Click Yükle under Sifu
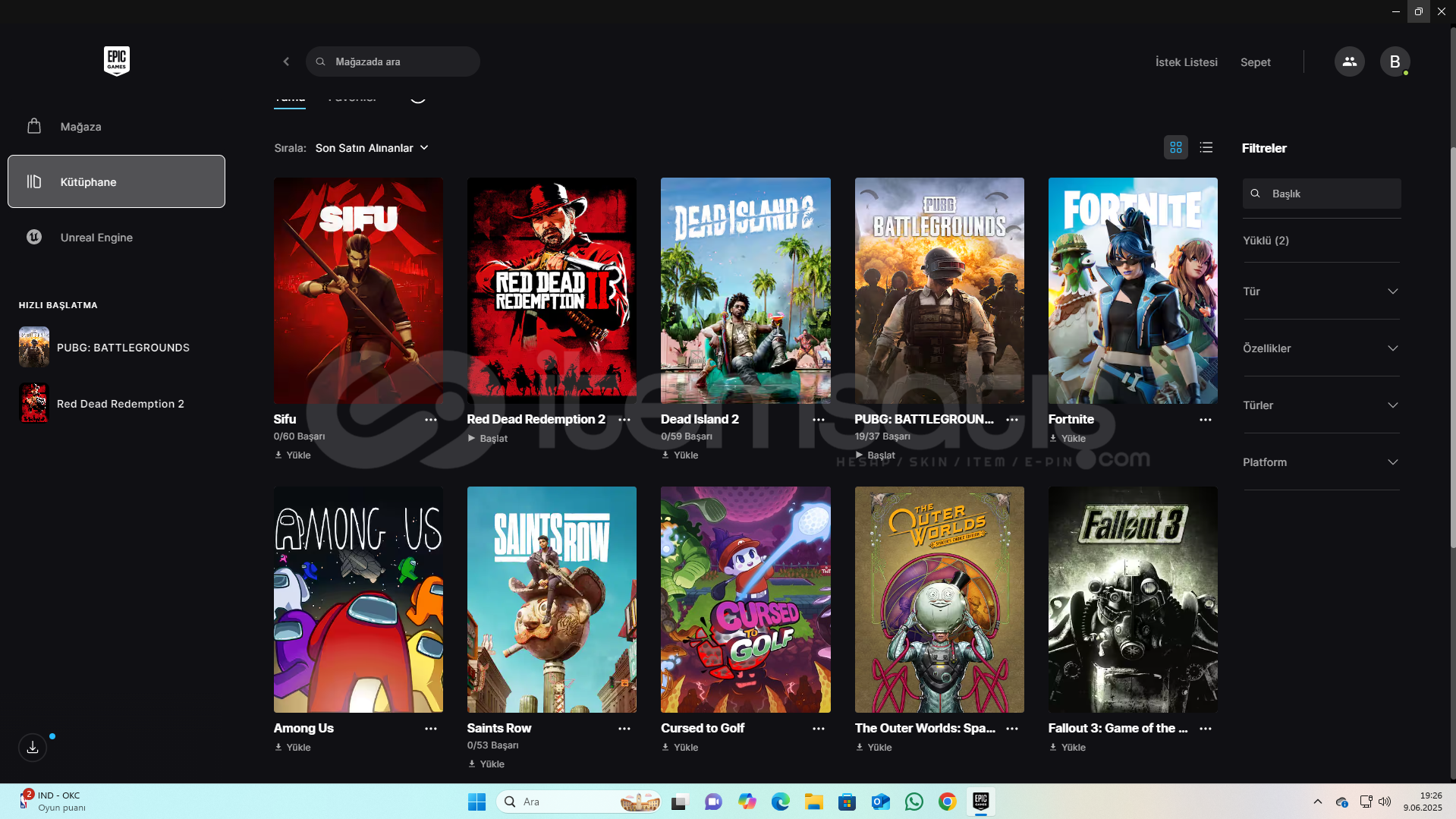The image size is (1456, 819). click(293, 455)
